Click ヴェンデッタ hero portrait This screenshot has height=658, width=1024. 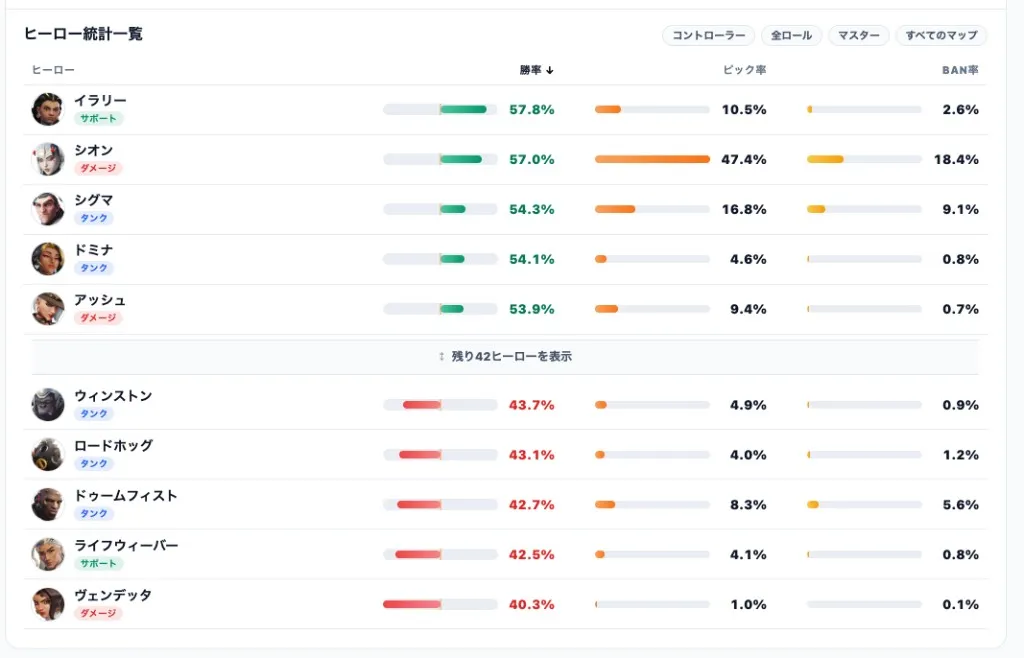[x=48, y=604]
